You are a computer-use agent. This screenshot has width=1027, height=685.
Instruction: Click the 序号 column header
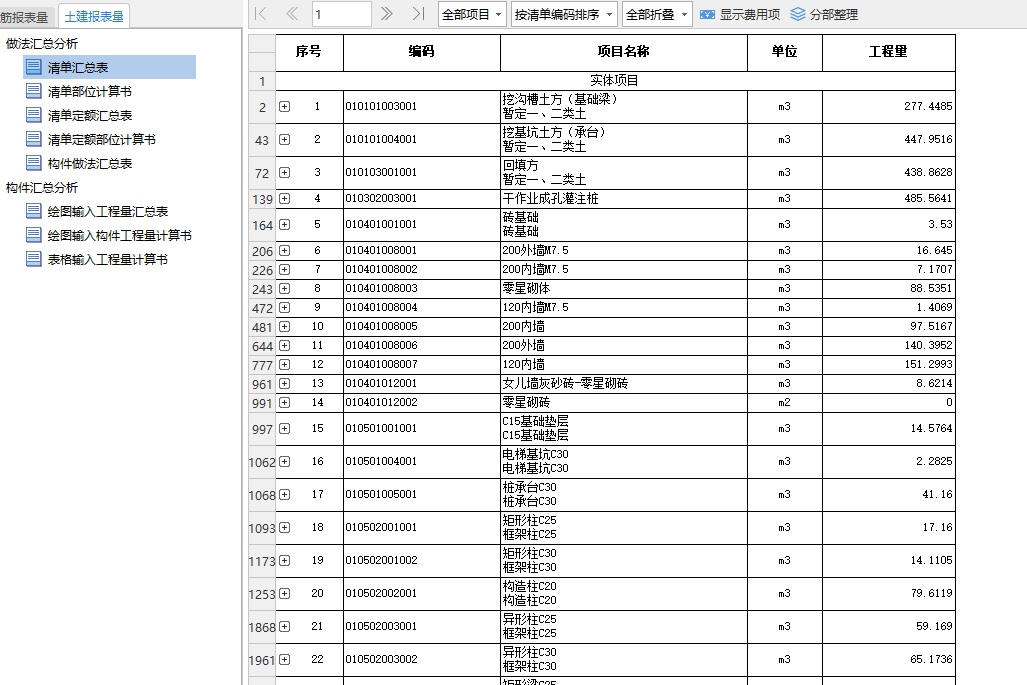(x=309, y=52)
